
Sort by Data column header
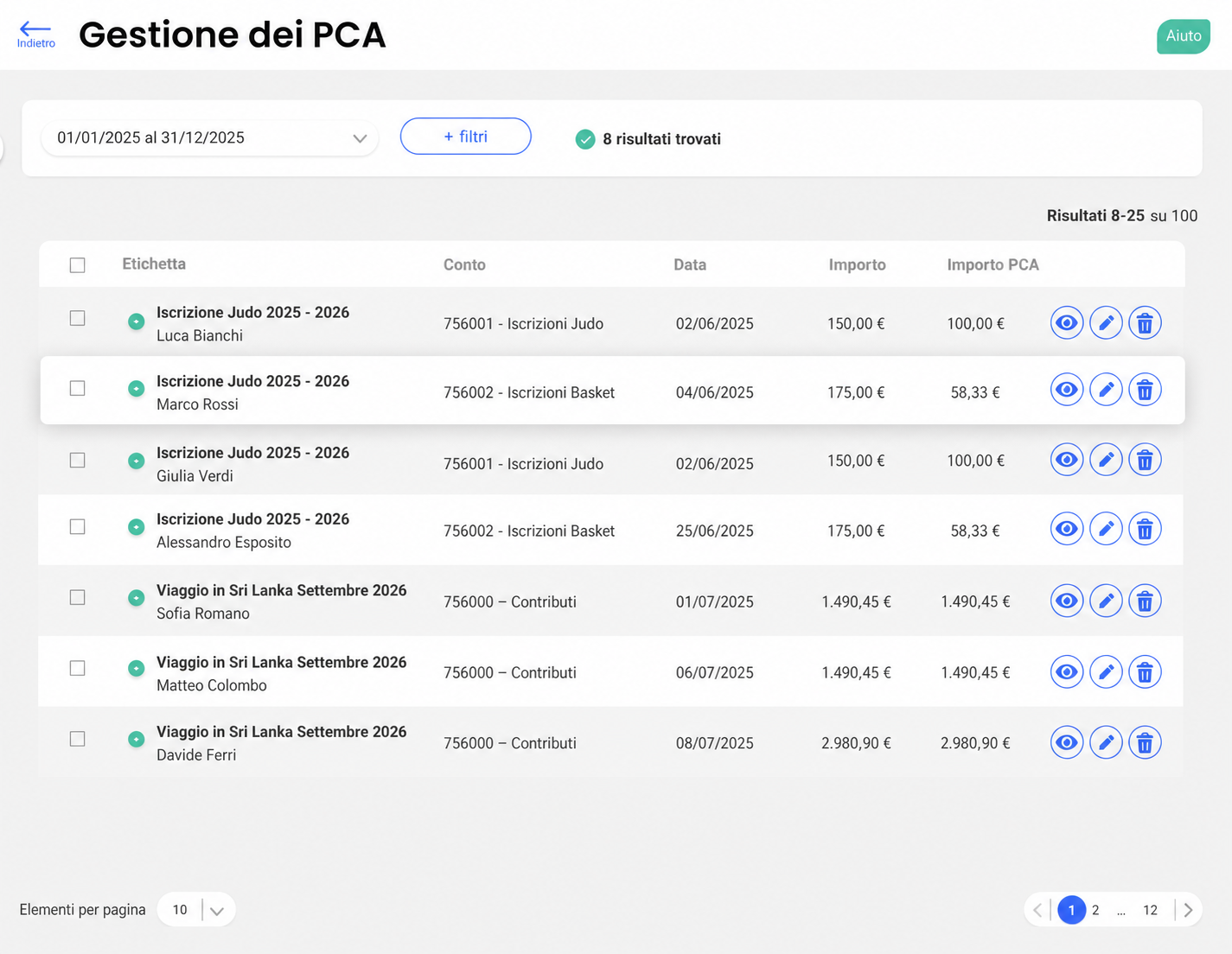click(690, 264)
